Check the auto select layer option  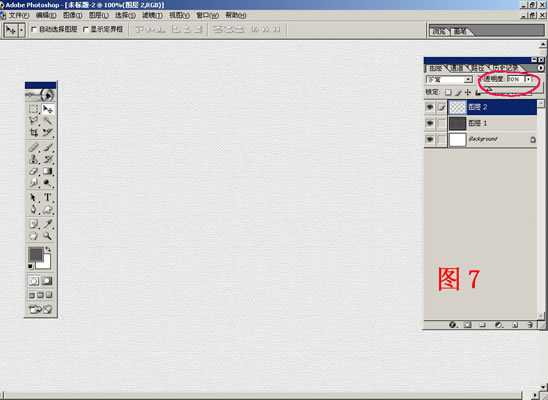tap(34, 29)
